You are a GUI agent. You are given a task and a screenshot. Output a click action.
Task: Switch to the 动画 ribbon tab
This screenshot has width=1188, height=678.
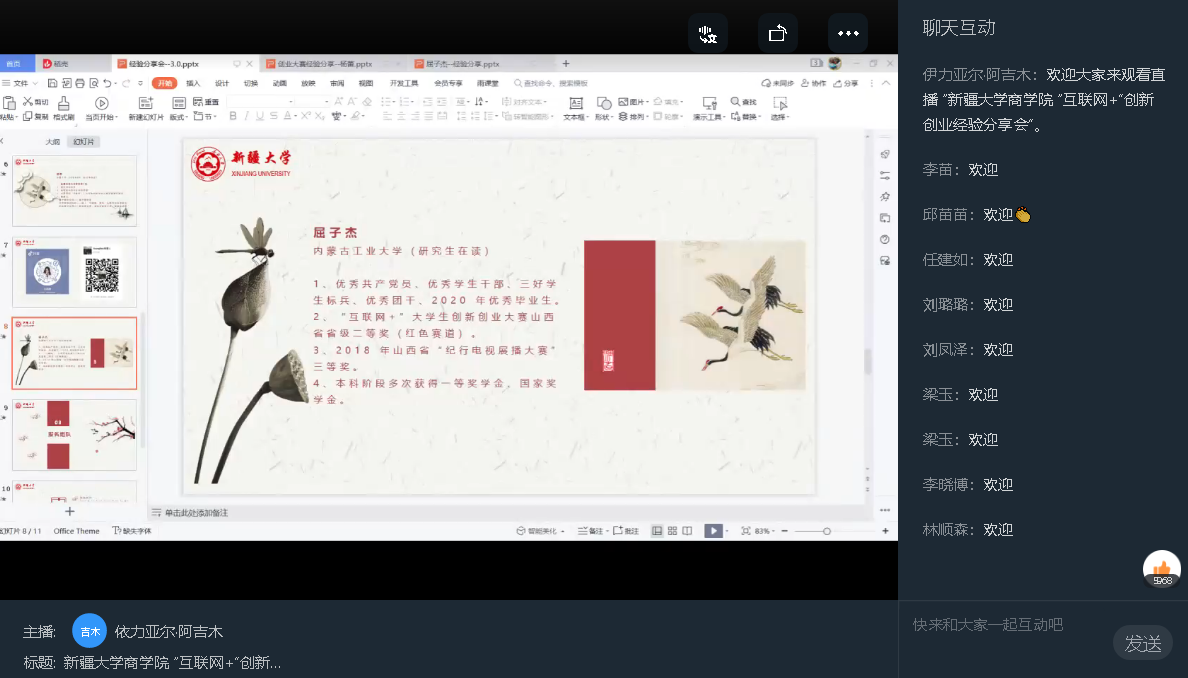click(x=280, y=83)
